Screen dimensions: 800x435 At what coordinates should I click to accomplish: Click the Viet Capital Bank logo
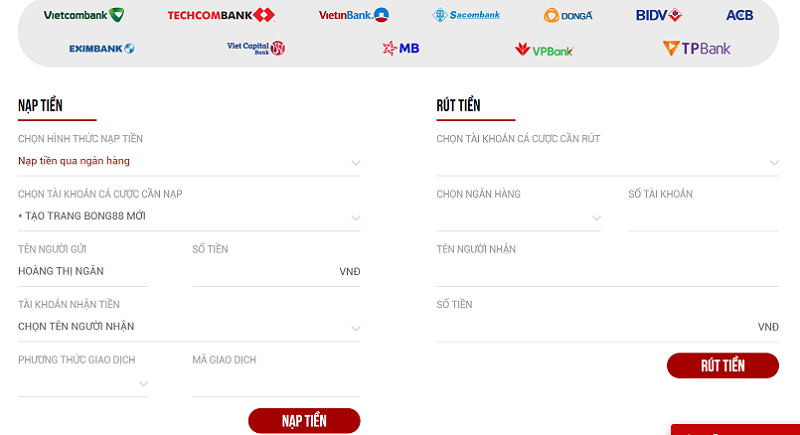click(256, 48)
